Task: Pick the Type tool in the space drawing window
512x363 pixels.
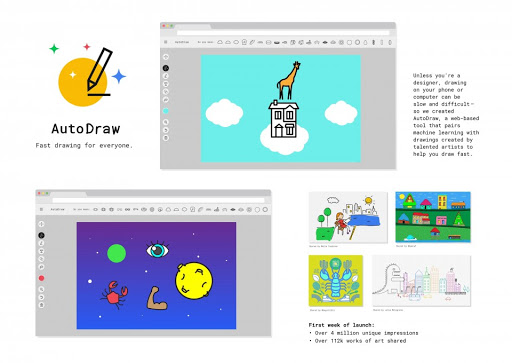Action: 41,251
